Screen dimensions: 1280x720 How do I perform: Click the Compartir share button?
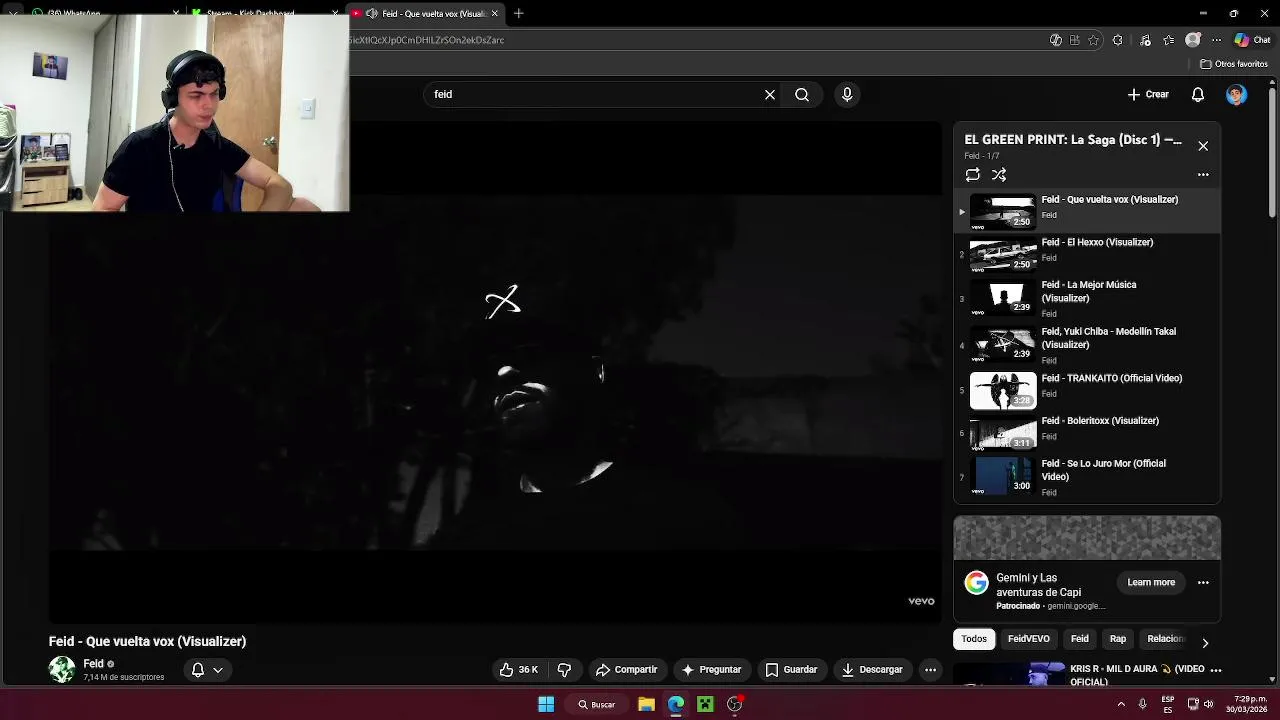point(627,670)
